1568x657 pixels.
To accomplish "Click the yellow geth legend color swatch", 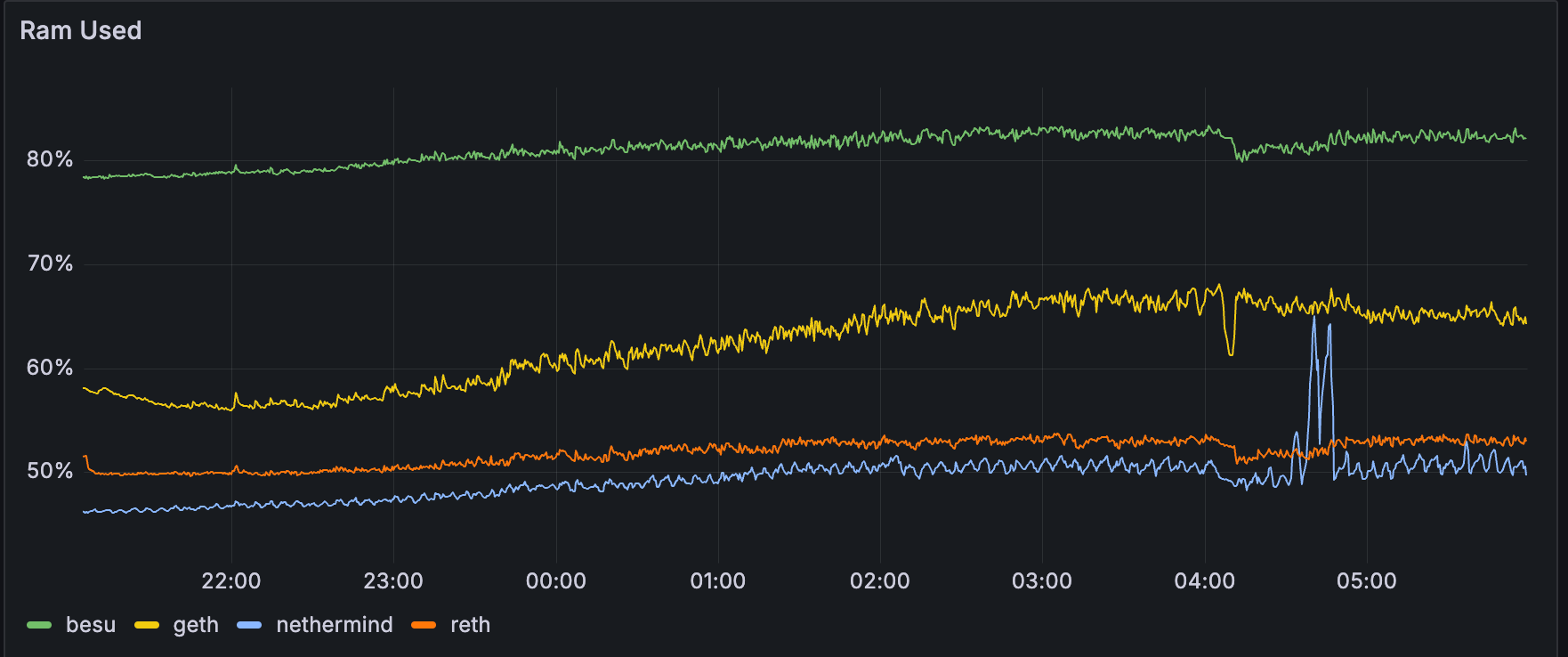I will pos(147,625).
